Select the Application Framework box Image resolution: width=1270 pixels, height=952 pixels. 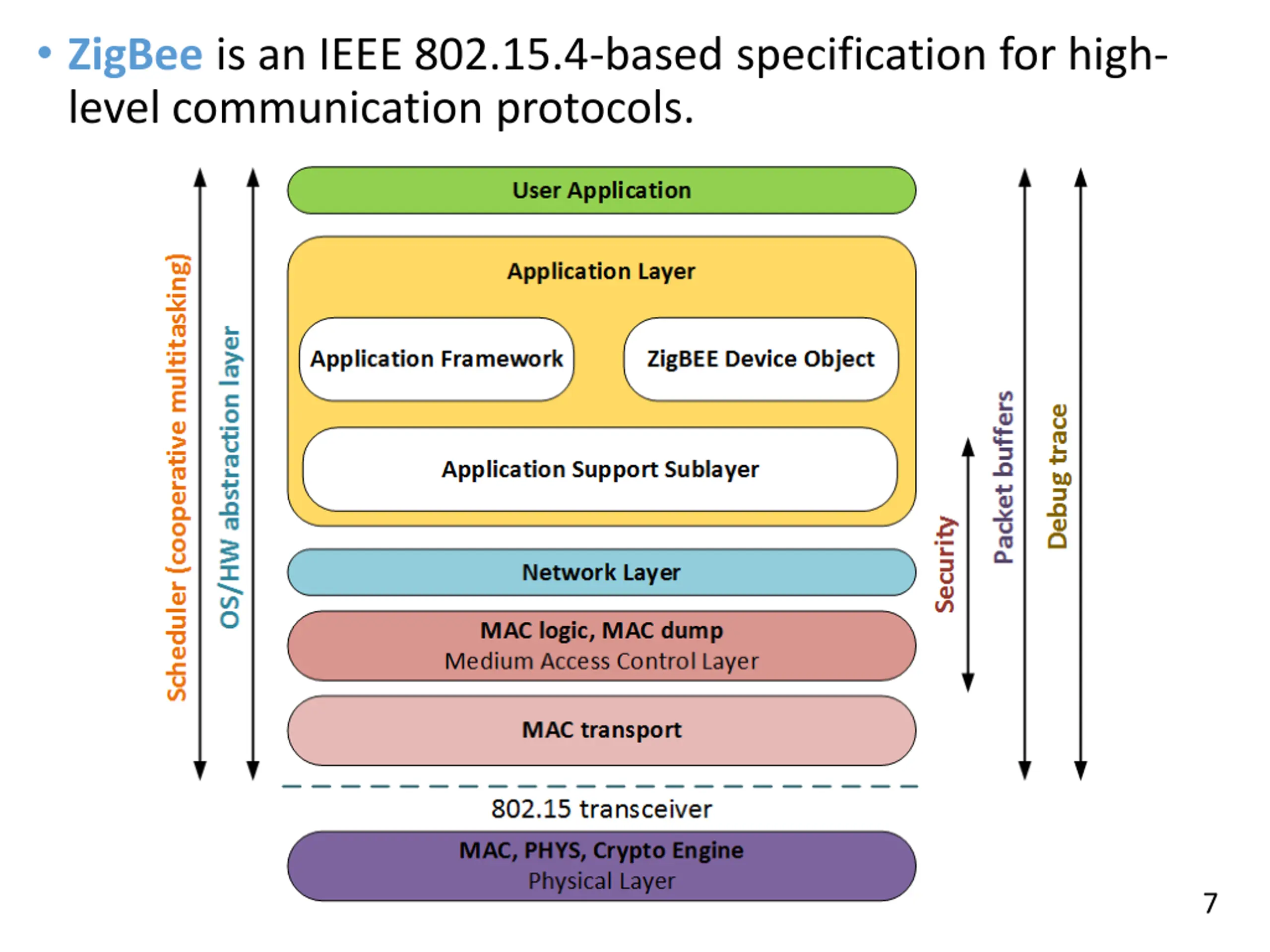(x=437, y=359)
